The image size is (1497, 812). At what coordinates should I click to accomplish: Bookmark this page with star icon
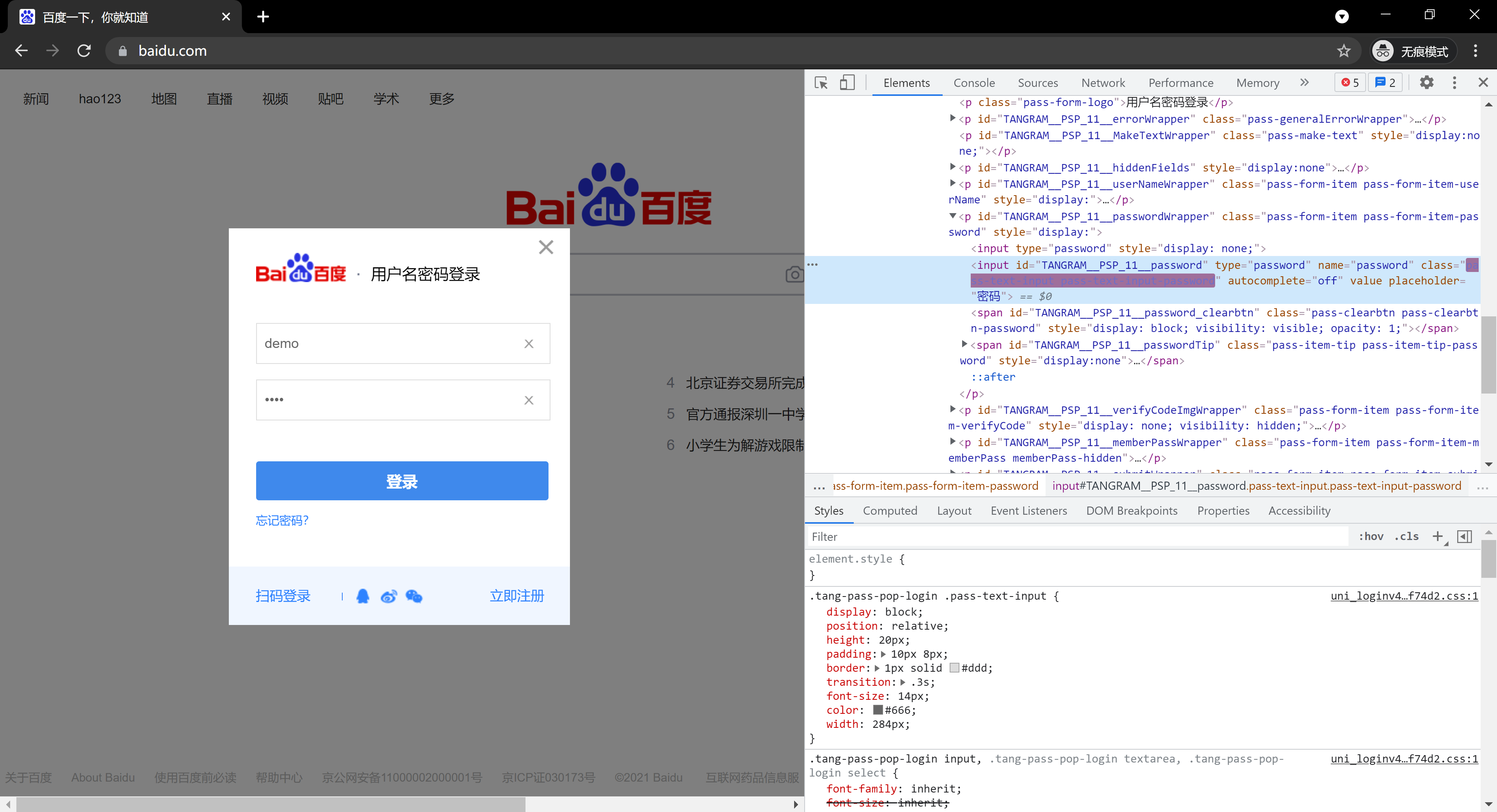coord(1343,51)
